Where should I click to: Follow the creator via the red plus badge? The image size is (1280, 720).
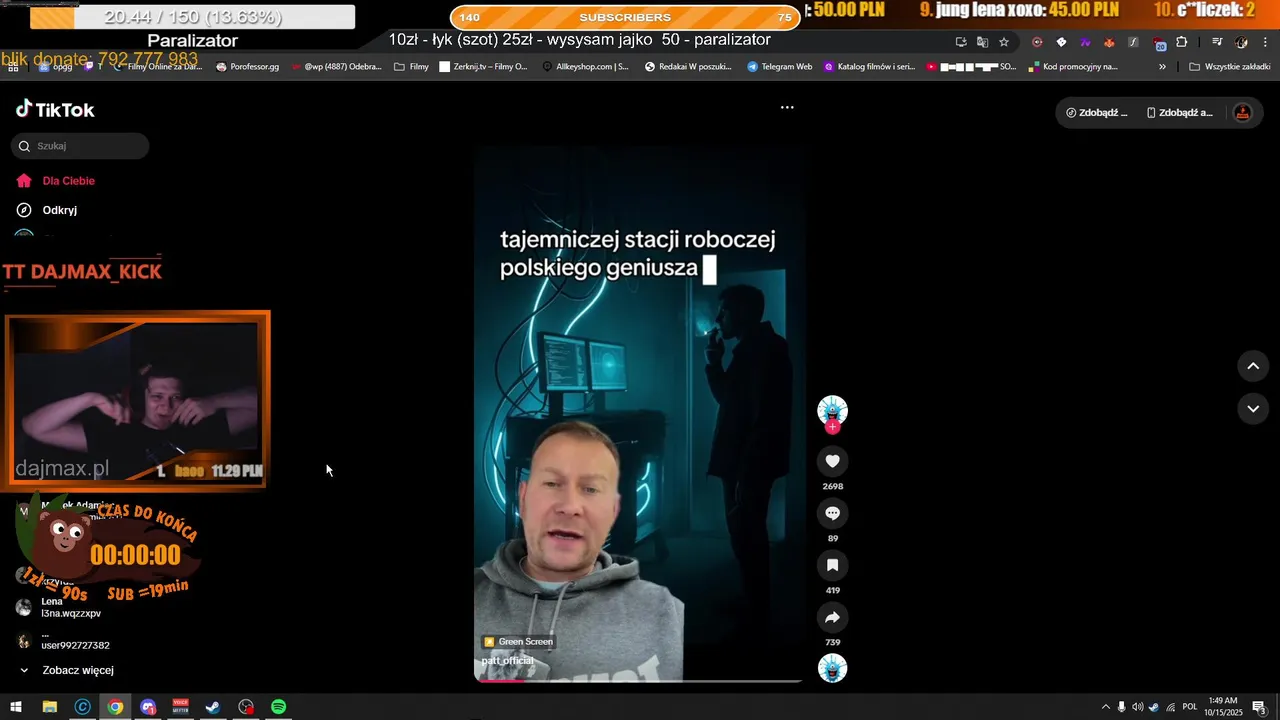pos(832,427)
